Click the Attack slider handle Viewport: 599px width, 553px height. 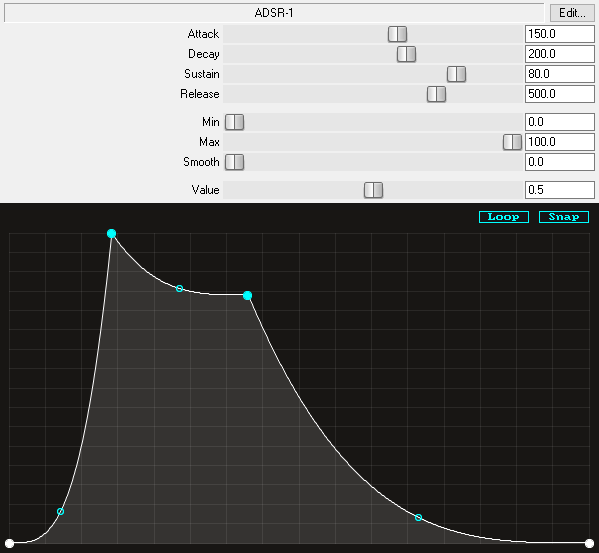click(x=397, y=34)
